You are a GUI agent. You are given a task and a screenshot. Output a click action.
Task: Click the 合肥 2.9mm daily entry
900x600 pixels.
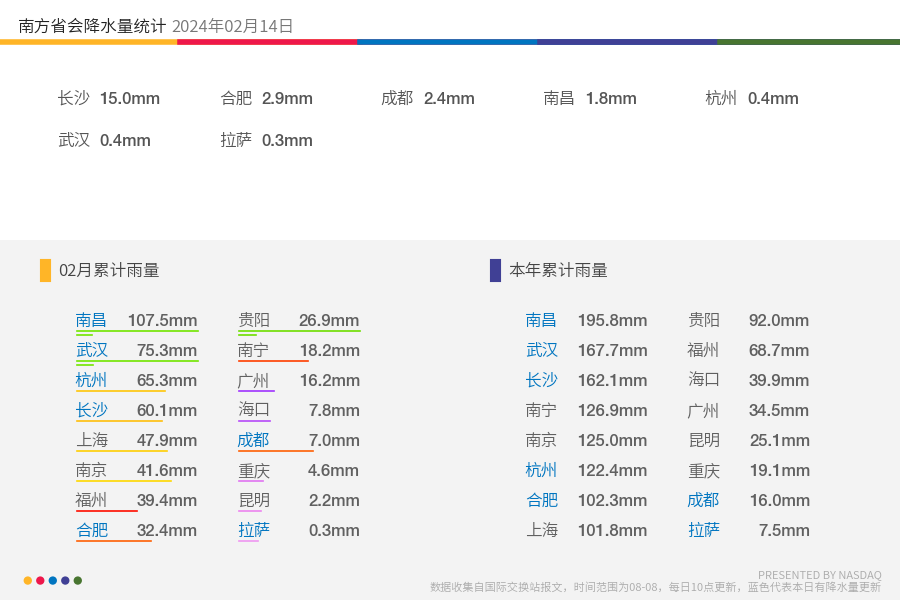coord(266,98)
